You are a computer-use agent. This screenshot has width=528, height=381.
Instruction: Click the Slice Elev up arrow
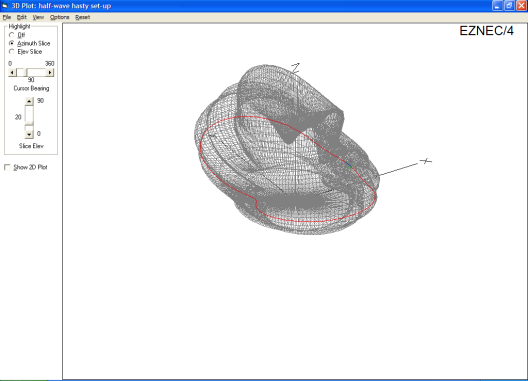pos(29,101)
